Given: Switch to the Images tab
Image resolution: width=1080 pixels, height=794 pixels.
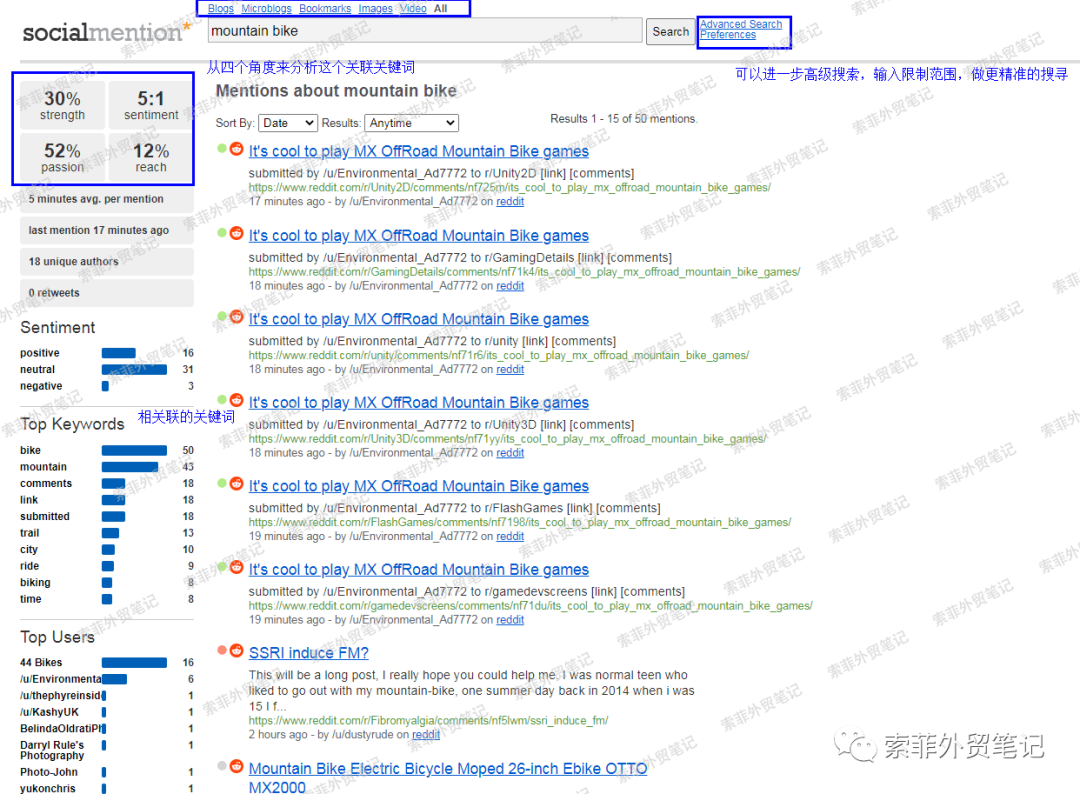Looking at the screenshot, I should [x=375, y=8].
